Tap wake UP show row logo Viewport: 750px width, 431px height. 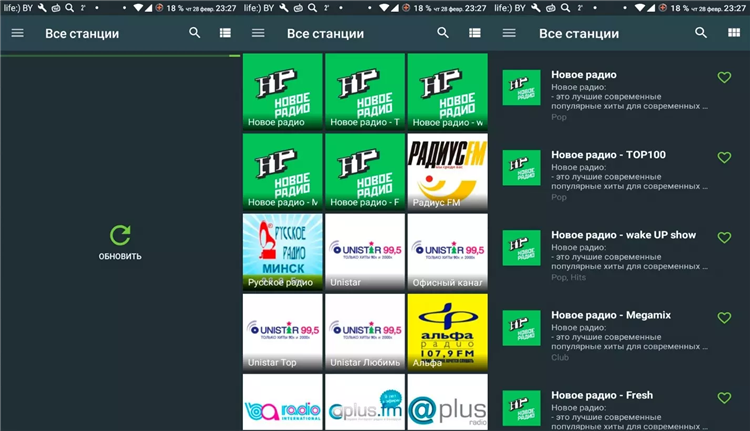pos(521,248)
